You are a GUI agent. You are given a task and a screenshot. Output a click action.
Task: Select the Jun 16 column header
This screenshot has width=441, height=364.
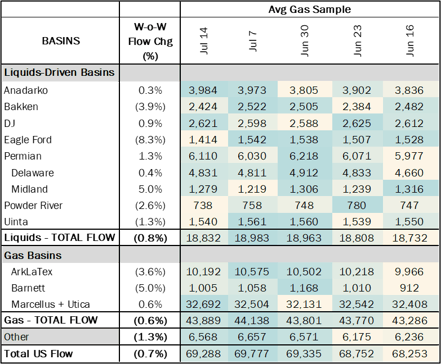click(409, 40)
